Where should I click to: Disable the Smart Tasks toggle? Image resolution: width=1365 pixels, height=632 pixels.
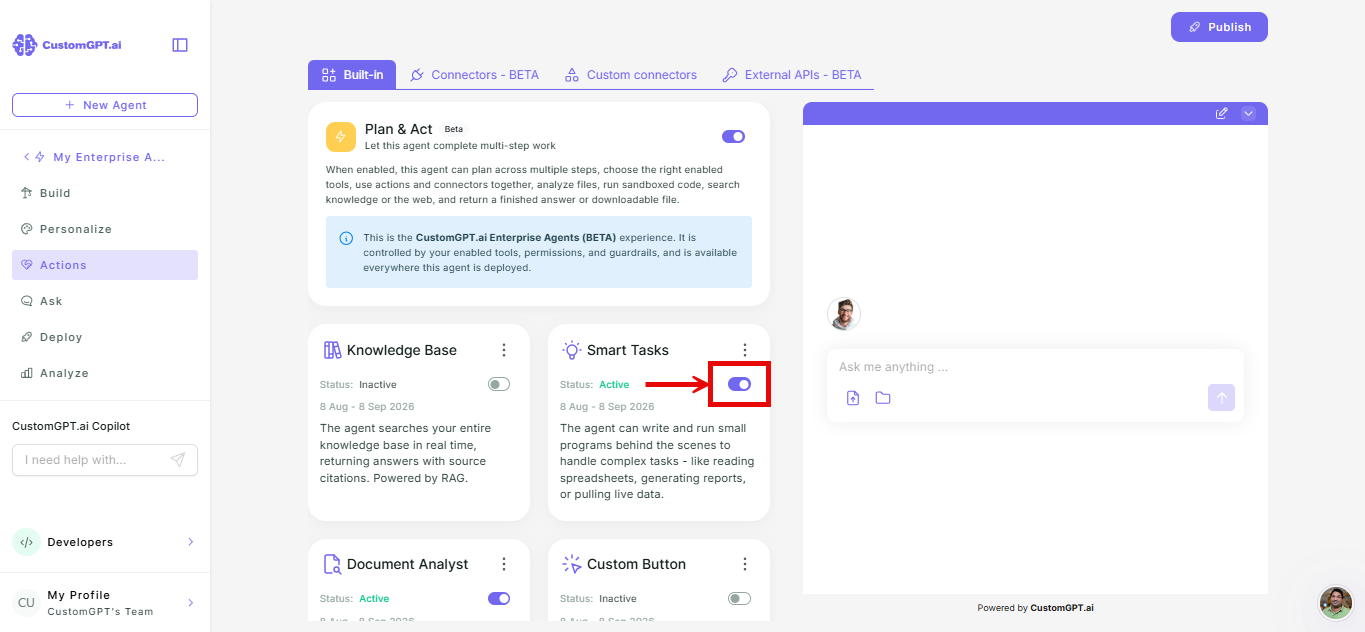point(739,384)
